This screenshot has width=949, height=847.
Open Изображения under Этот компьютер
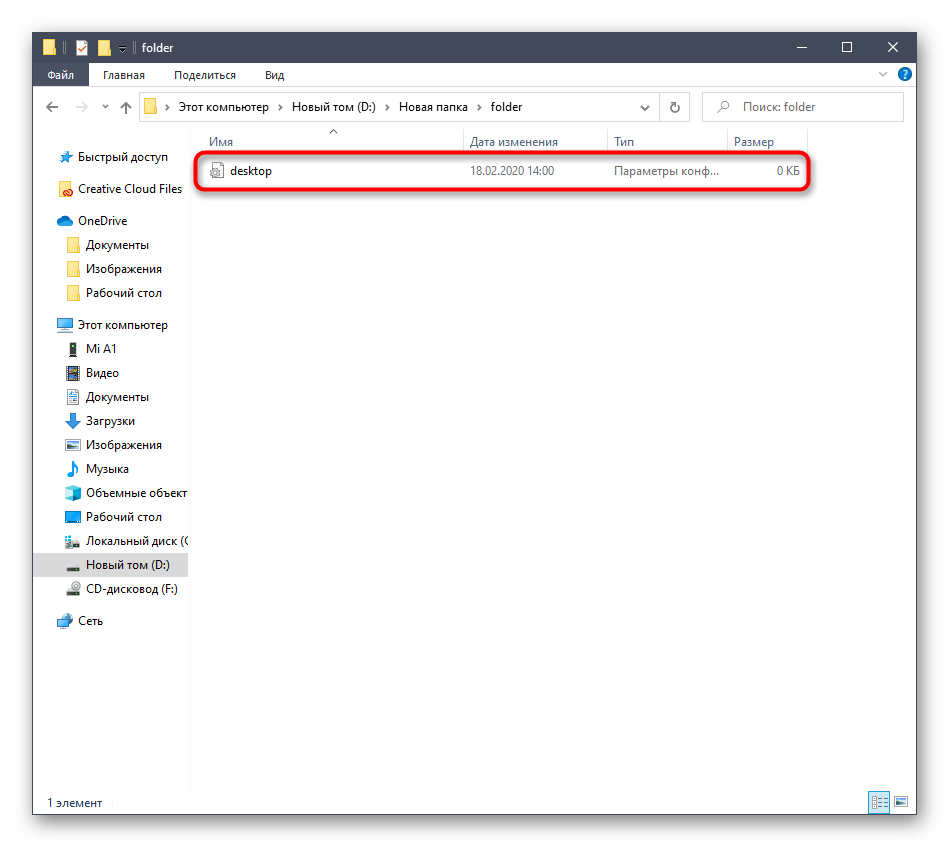123,445
